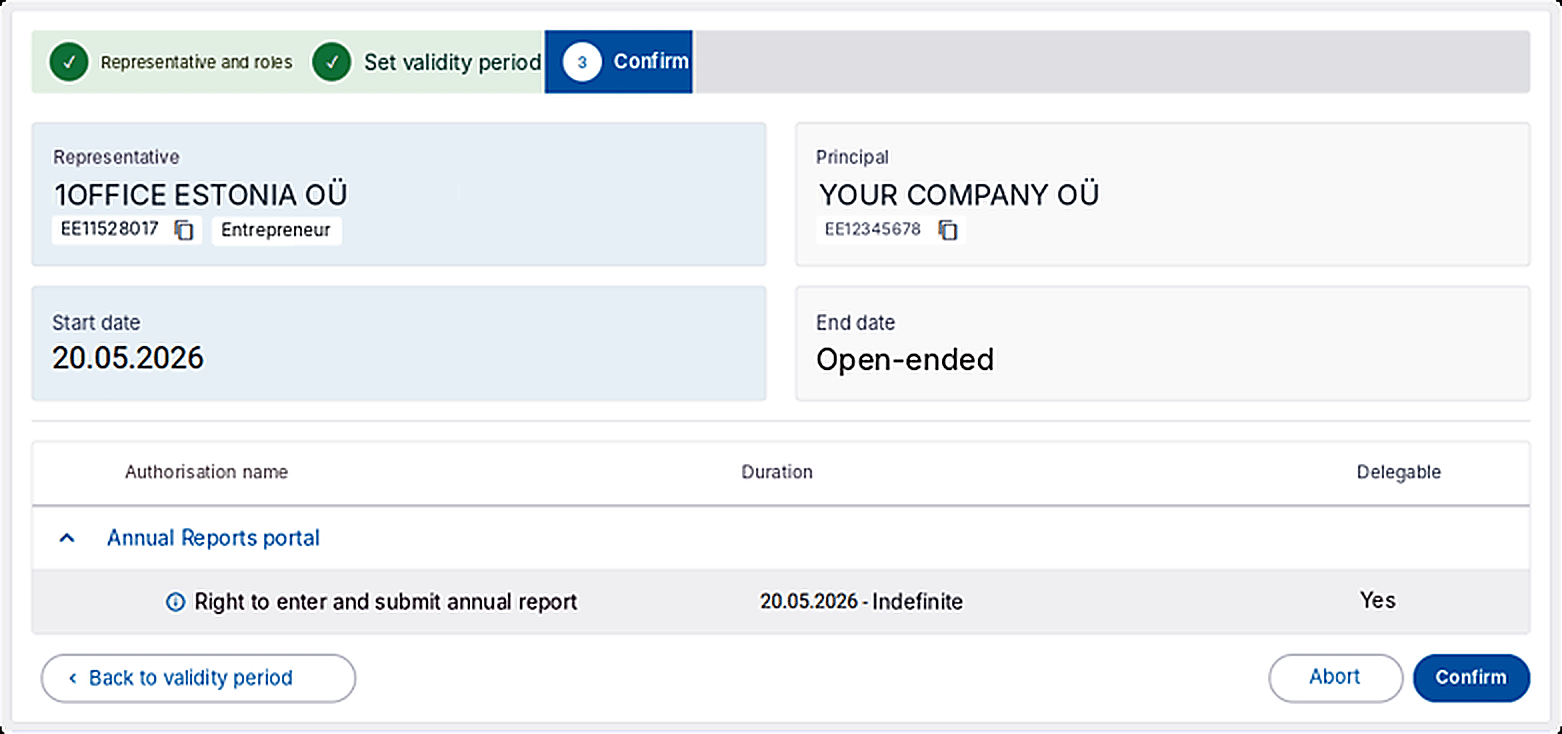Go to Representative and roles step
This screenshot has width=1562, height=734.
pyautogui.click(x=196, y=62)
